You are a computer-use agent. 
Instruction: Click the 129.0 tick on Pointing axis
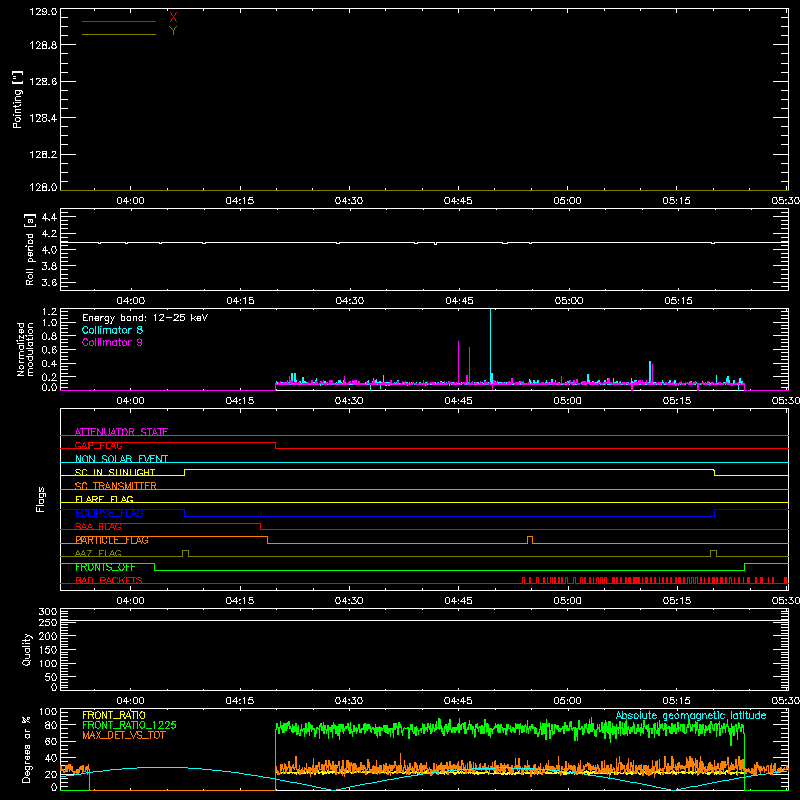click(x=43, y=11)
